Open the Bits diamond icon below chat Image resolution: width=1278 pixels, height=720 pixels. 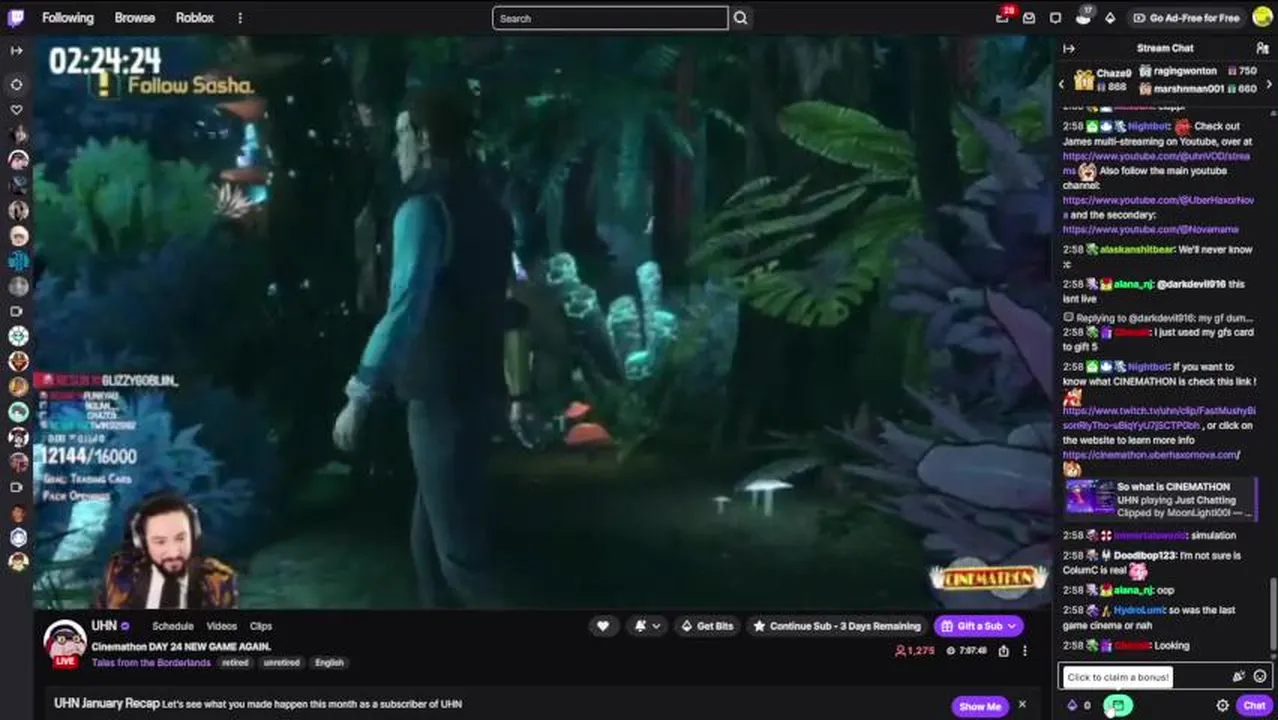[x=1072, y=705]
